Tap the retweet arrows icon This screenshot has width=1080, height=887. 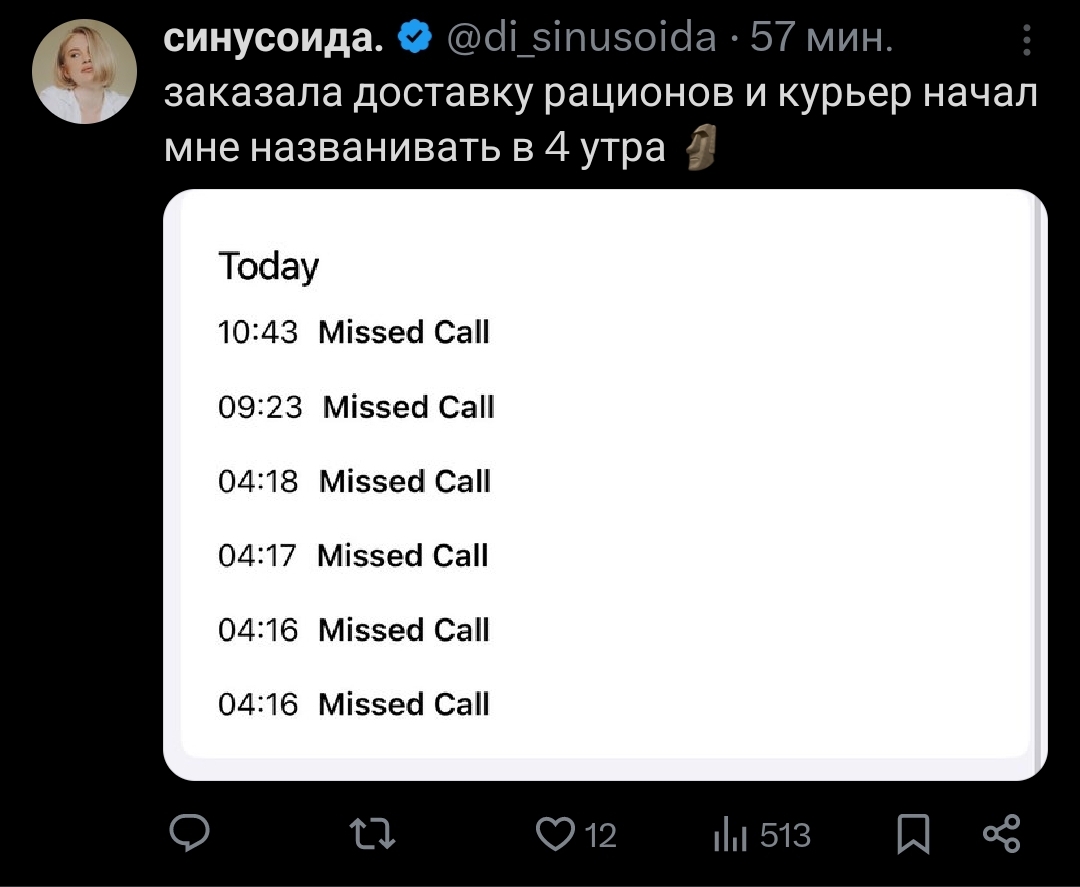pos(372,833)
